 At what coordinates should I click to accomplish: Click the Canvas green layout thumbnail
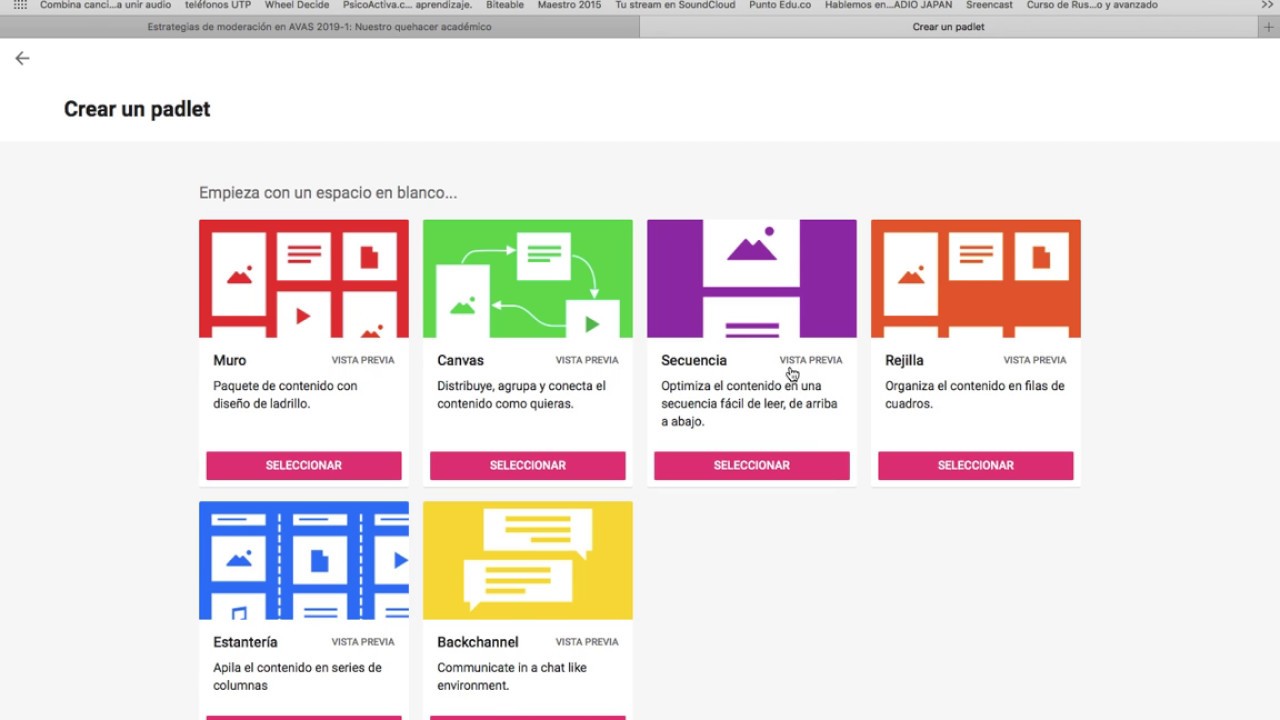[528, 279]
